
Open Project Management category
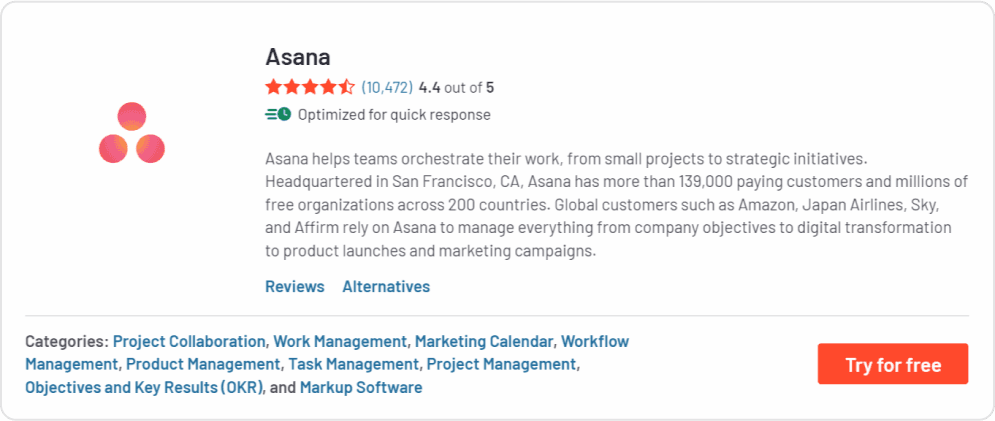pos(501,364)
